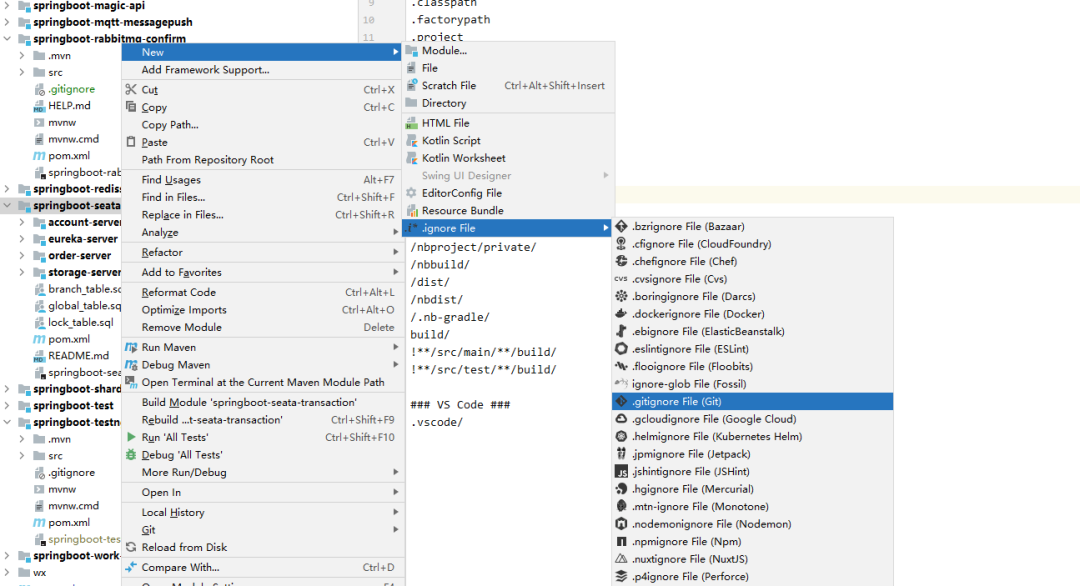
Task: Open README.md under springboot-seata
Action: click(x=78, y=355)
